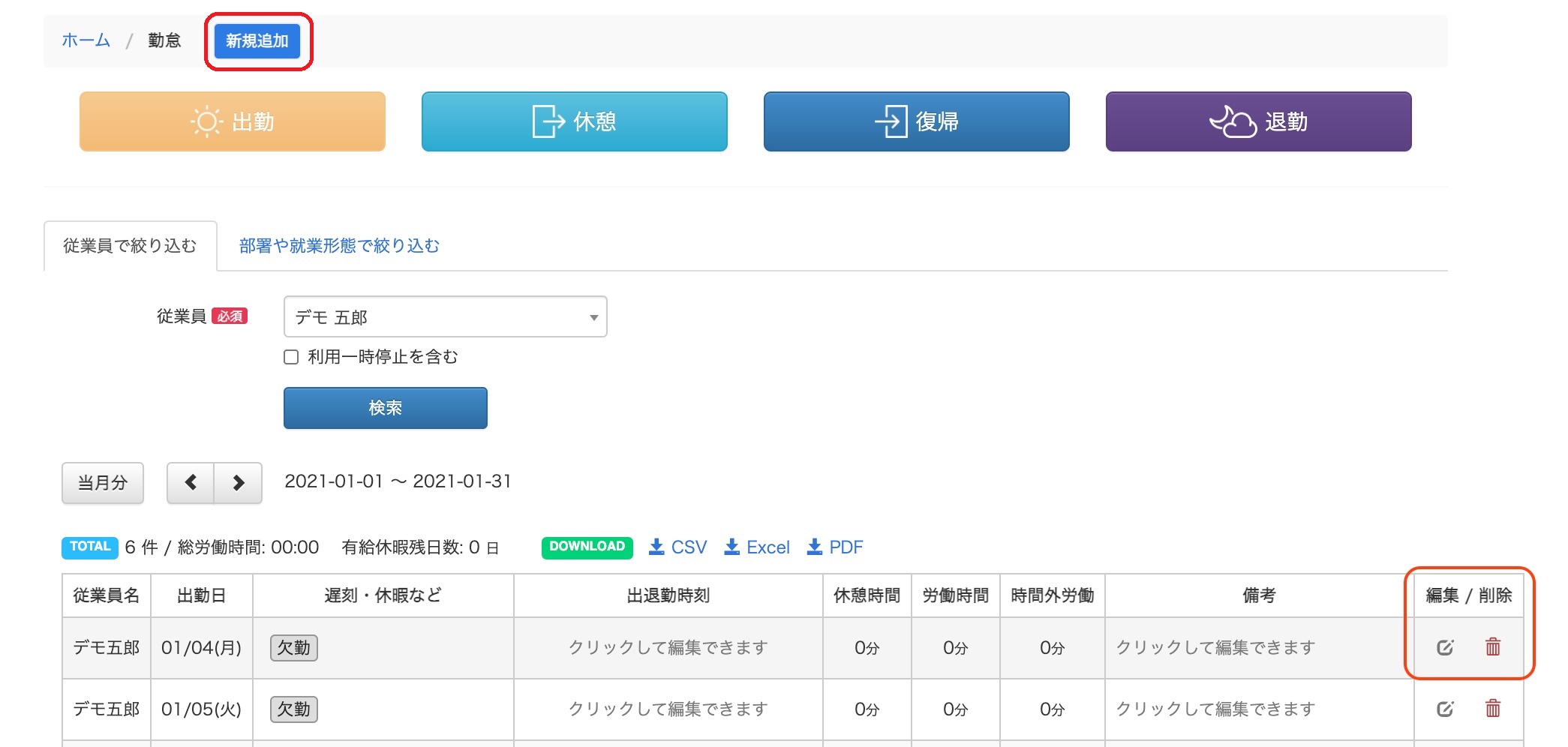Click date cell 01/04(月)
The image size is (1568, 747).
coord(202,648)
